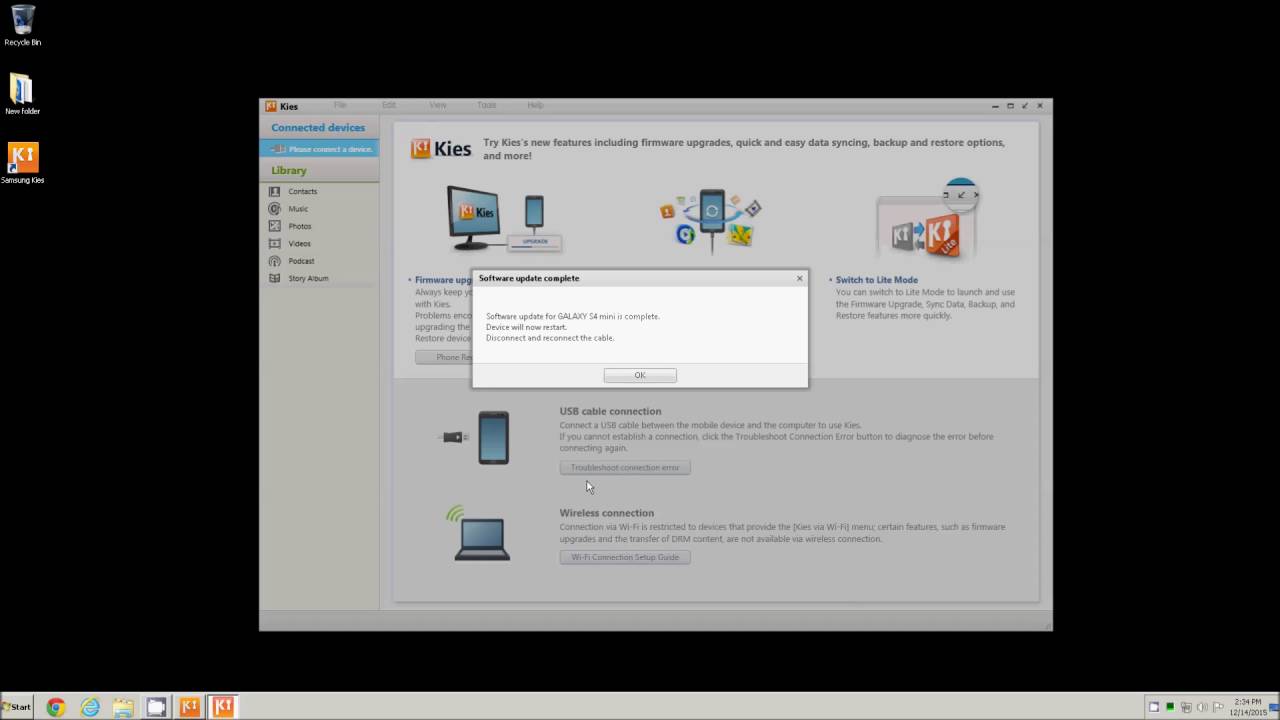Open the Help menu in Kies
The image size is (1280, 720).
point(535,105)
